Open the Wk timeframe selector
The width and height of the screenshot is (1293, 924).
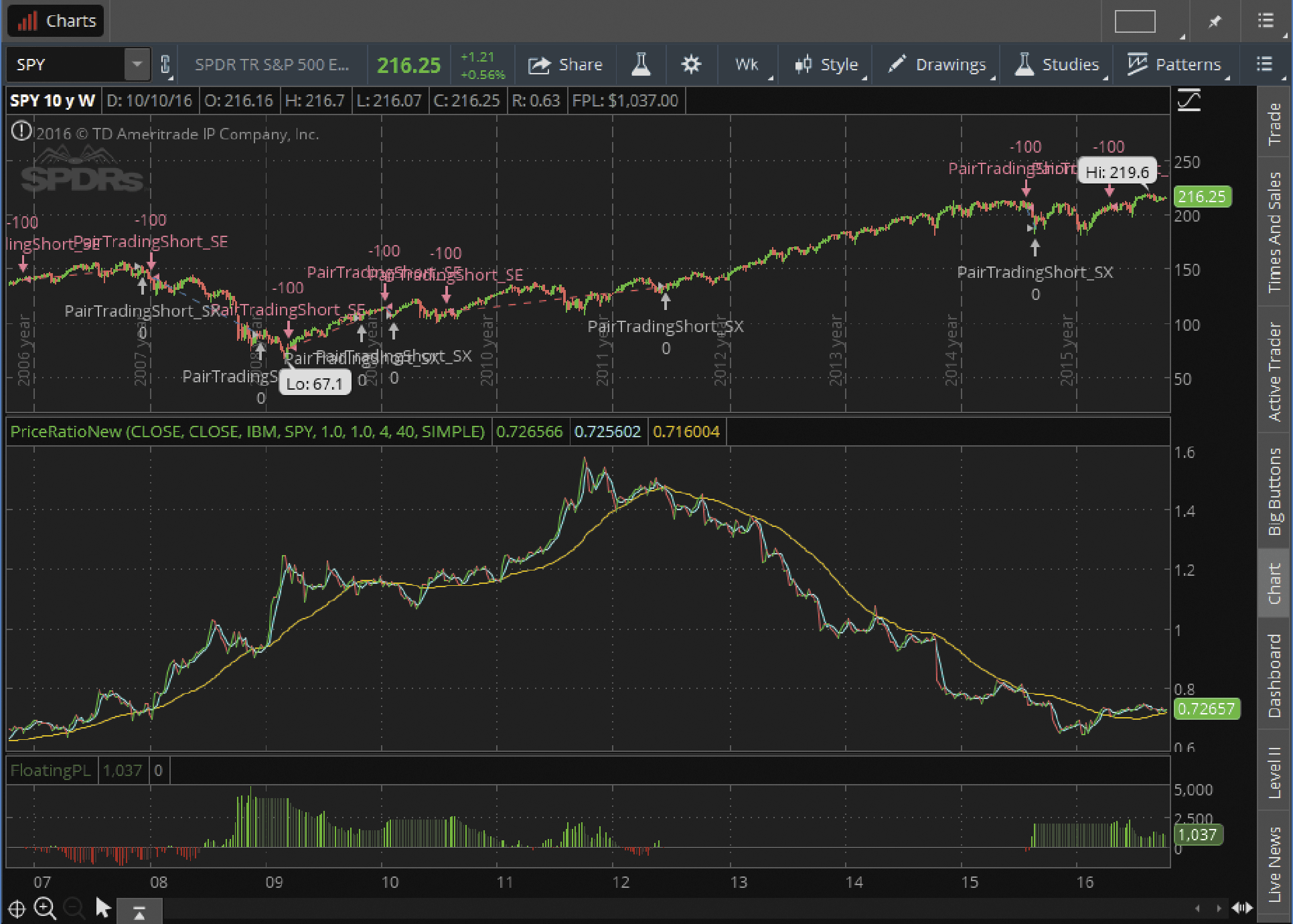[x=747, y=64]
